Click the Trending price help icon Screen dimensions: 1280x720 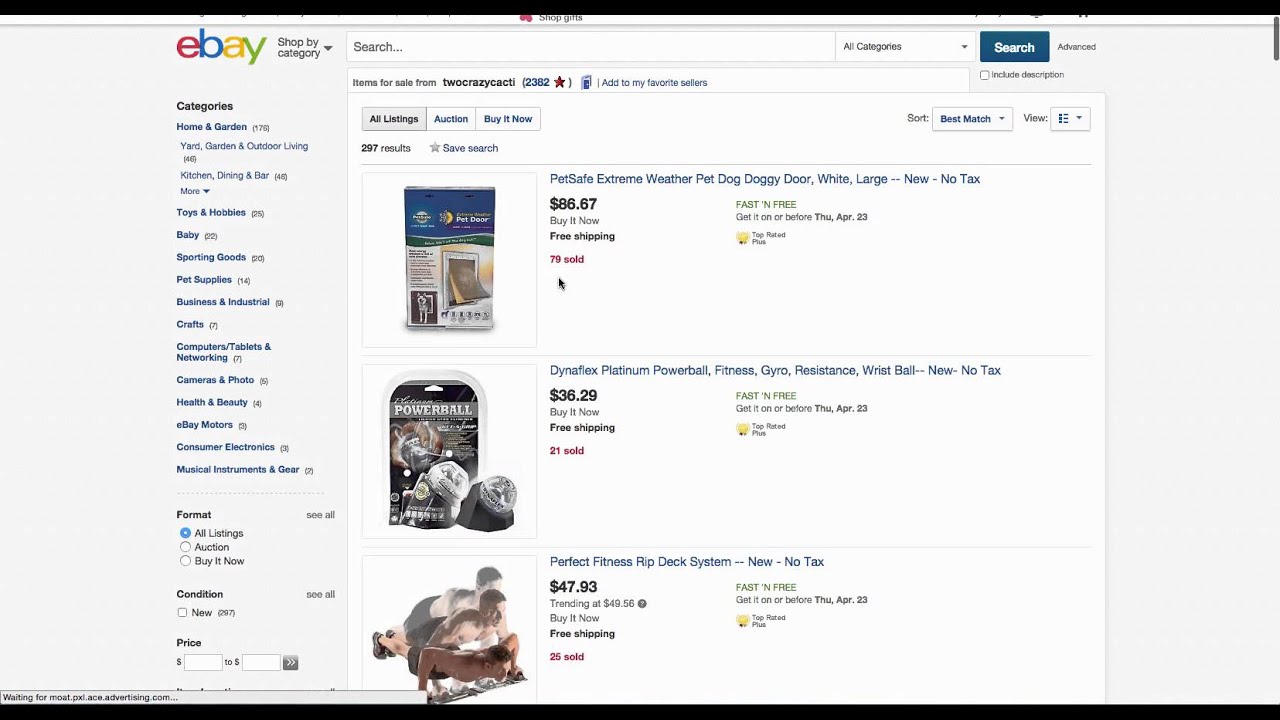tap(642, 604)
